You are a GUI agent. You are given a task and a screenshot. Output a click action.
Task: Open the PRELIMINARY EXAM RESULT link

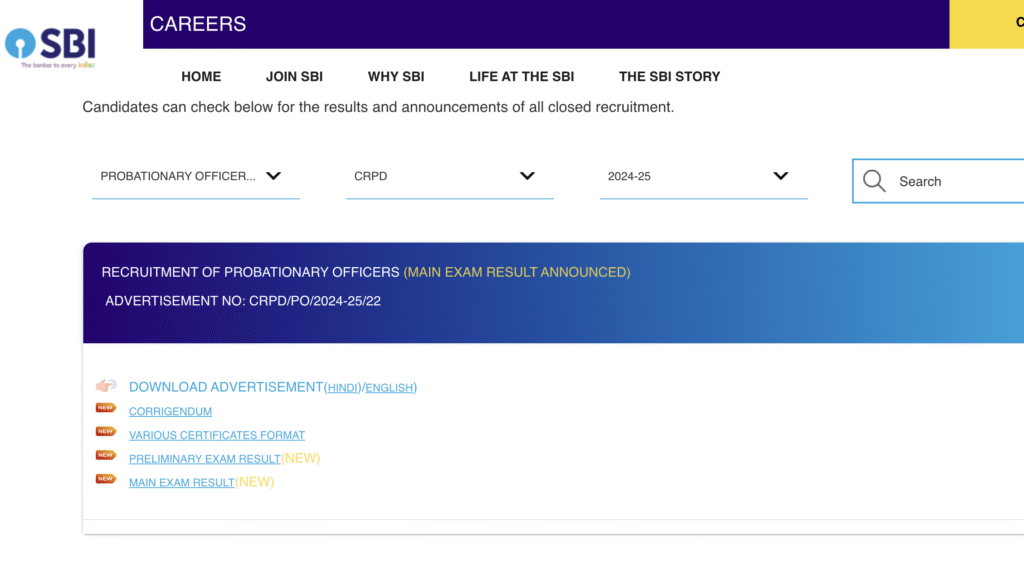coord(204,459)
